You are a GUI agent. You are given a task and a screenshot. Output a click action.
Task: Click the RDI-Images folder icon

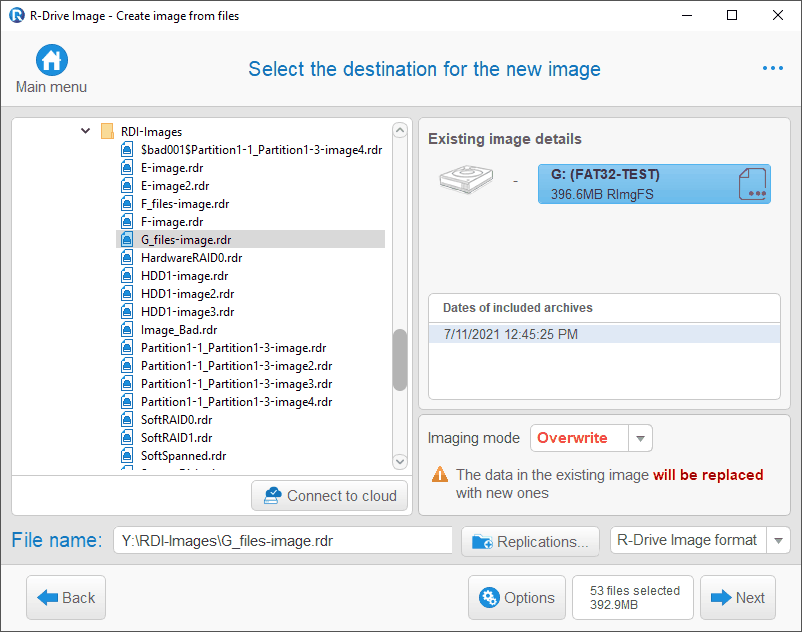pyautogui.click(x=107, y=131)
